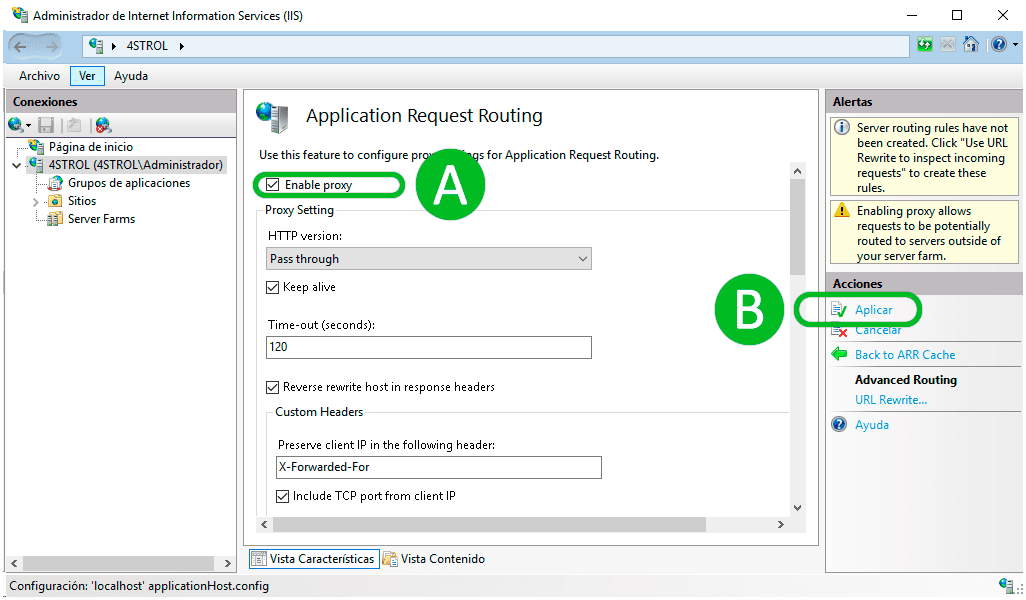The image size is (1026, 600).
Task: Click the back navigation arrow
Action: [20, 46]
